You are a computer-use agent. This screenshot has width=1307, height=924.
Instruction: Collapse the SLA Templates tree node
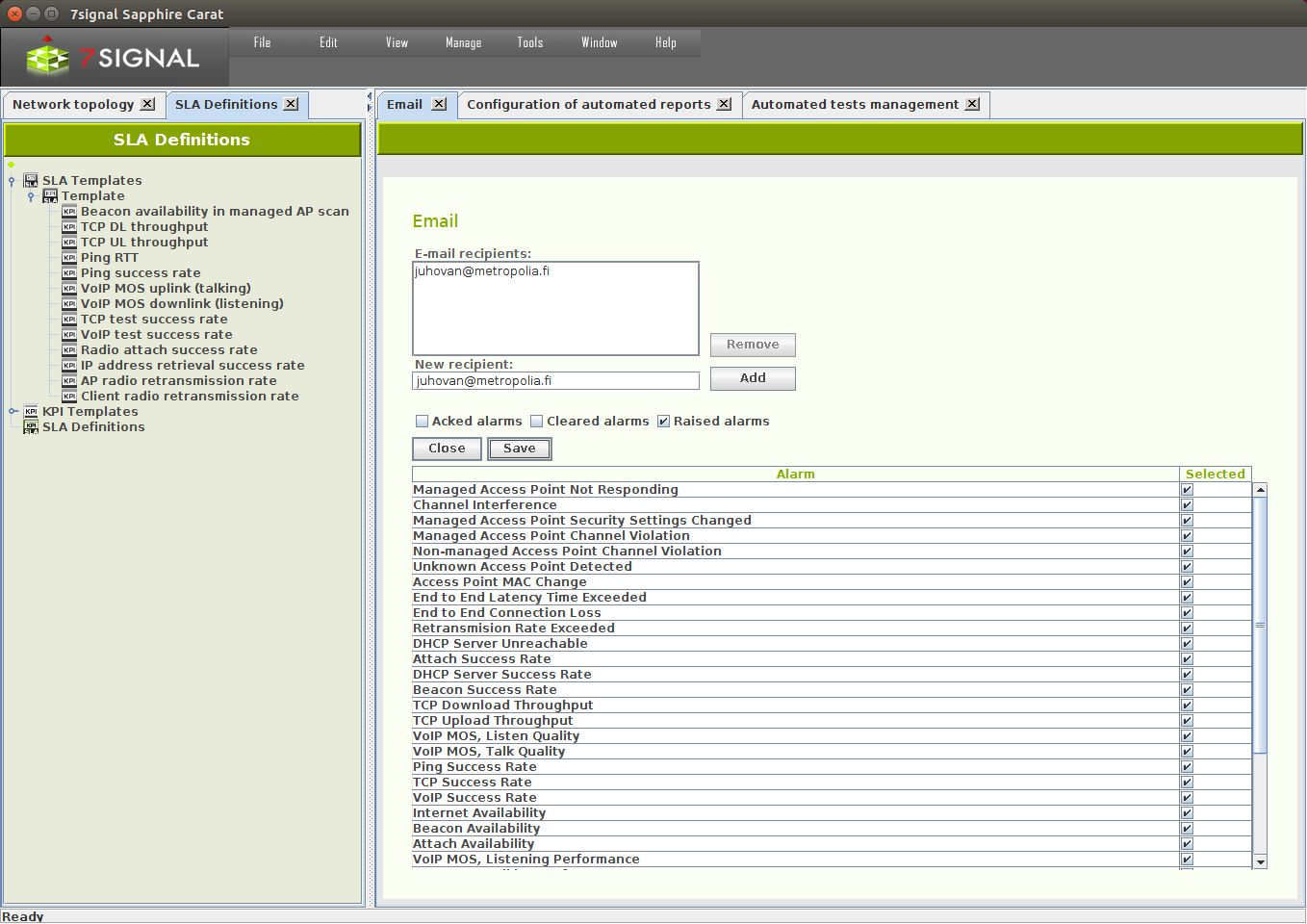click(x=12, y=181)
